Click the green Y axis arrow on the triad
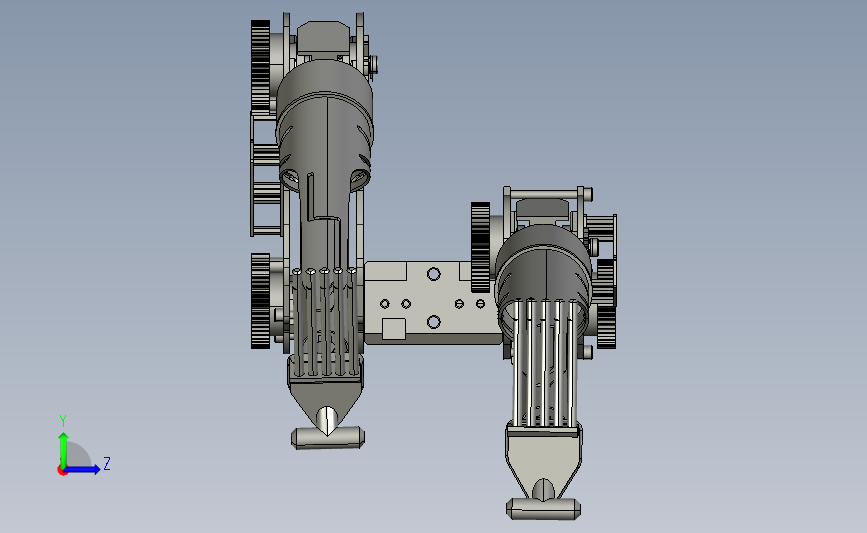The width and height of the screenshot is (867, 533). tap(63, 450)
